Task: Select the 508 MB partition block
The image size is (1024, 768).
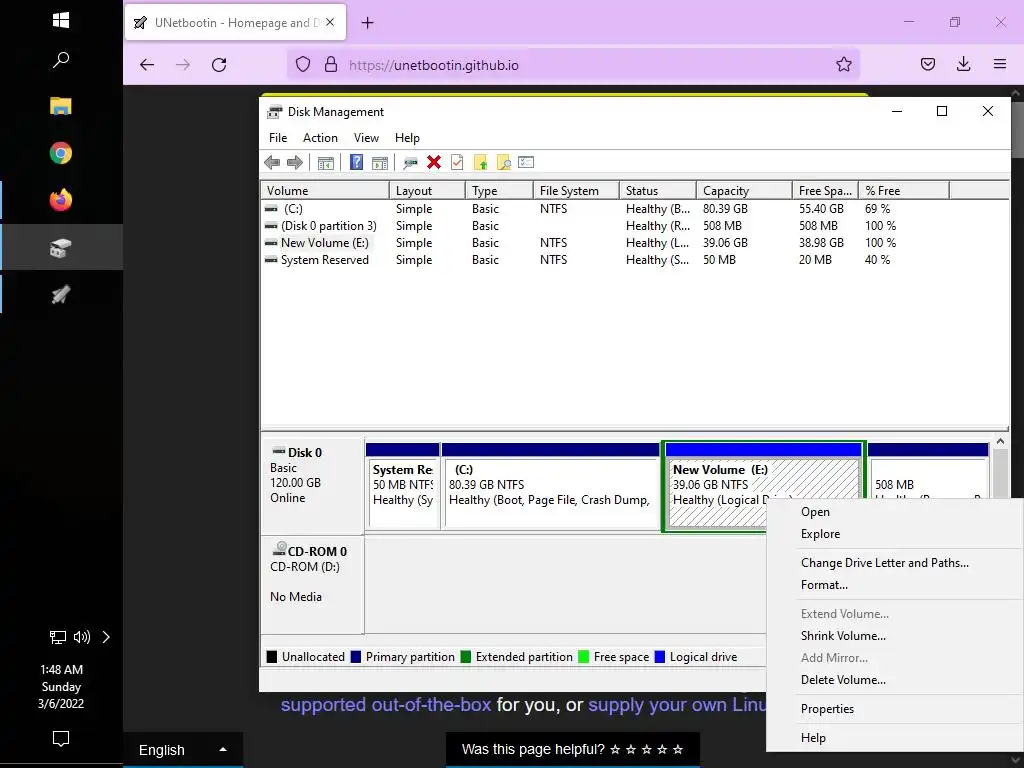Action: 928,472
